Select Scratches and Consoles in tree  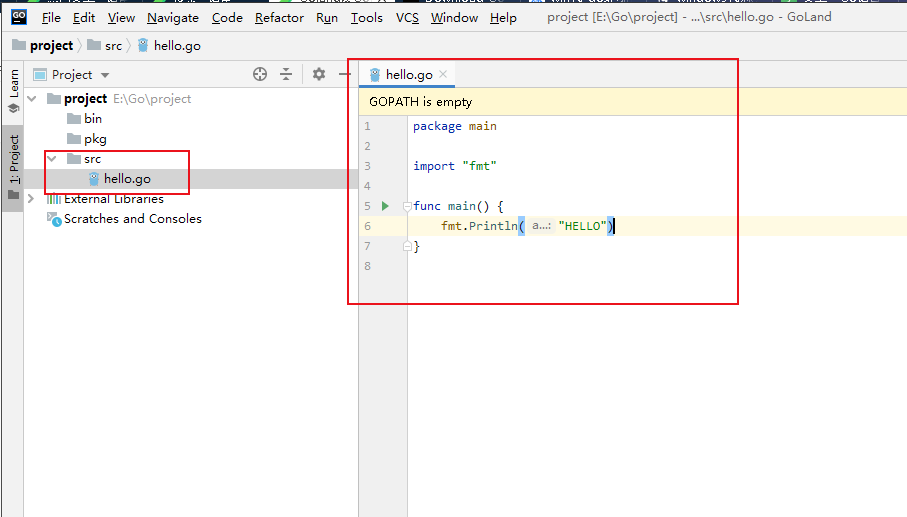(124, 219)
